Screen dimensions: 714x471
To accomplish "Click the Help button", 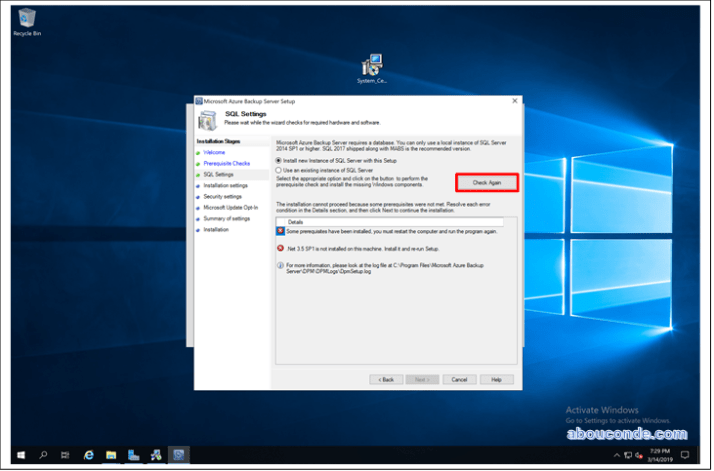I will (497, 379).
